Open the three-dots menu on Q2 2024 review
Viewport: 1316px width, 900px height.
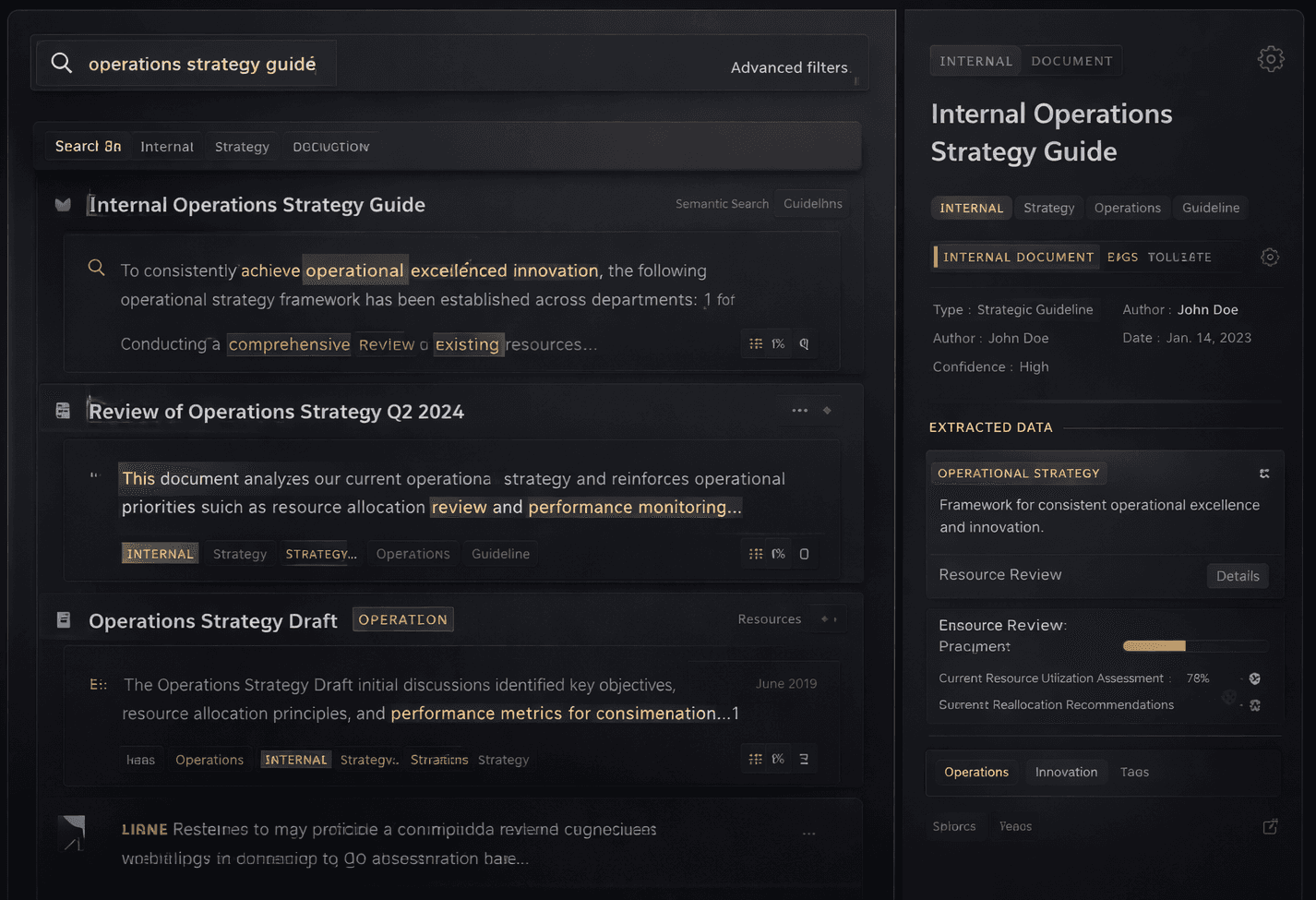coord(799,411)
